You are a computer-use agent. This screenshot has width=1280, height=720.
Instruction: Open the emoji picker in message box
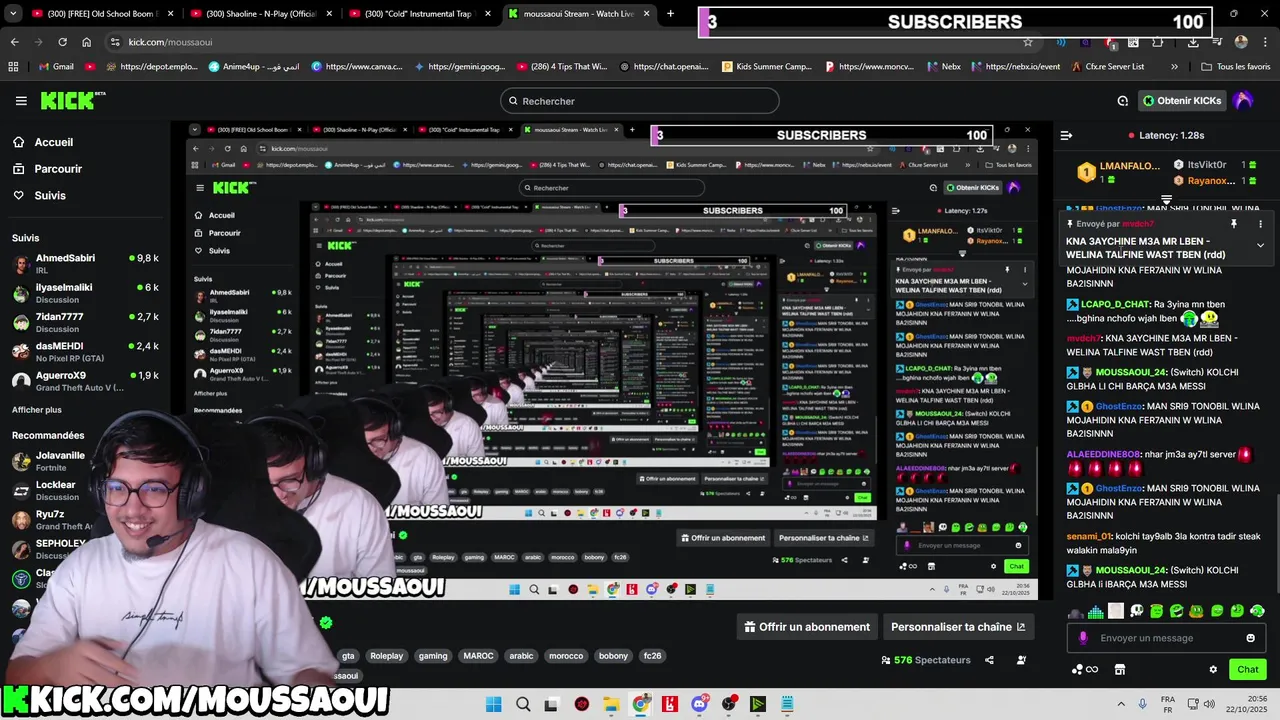[x=1250, y=638]
